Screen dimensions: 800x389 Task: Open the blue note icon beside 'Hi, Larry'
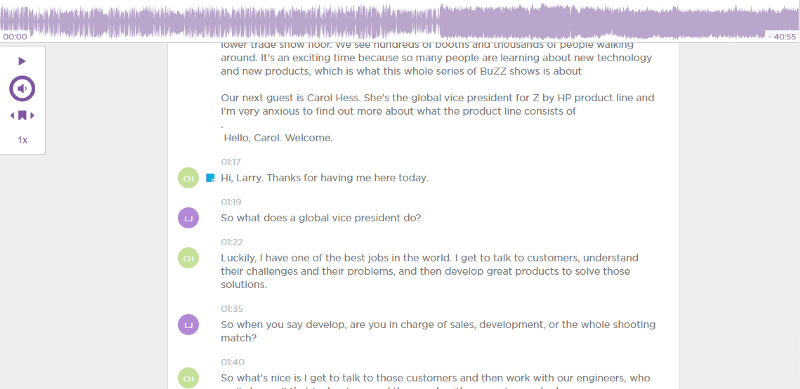(210, 178)
